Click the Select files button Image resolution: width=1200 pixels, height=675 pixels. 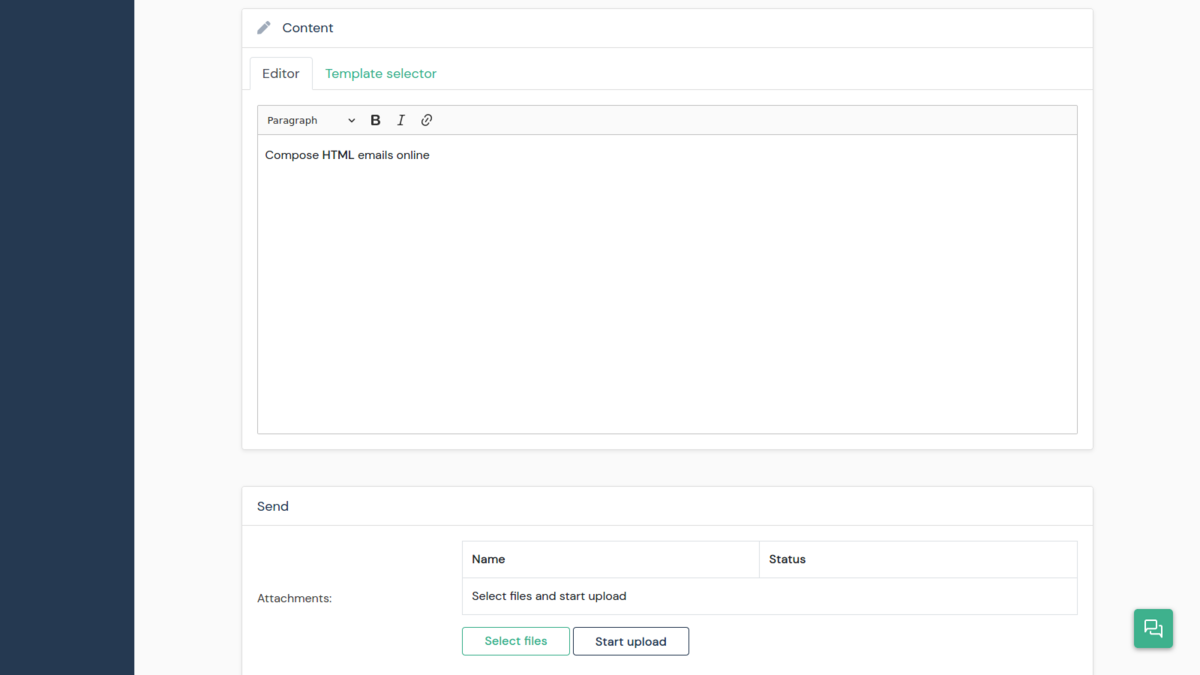coord(516,641)
